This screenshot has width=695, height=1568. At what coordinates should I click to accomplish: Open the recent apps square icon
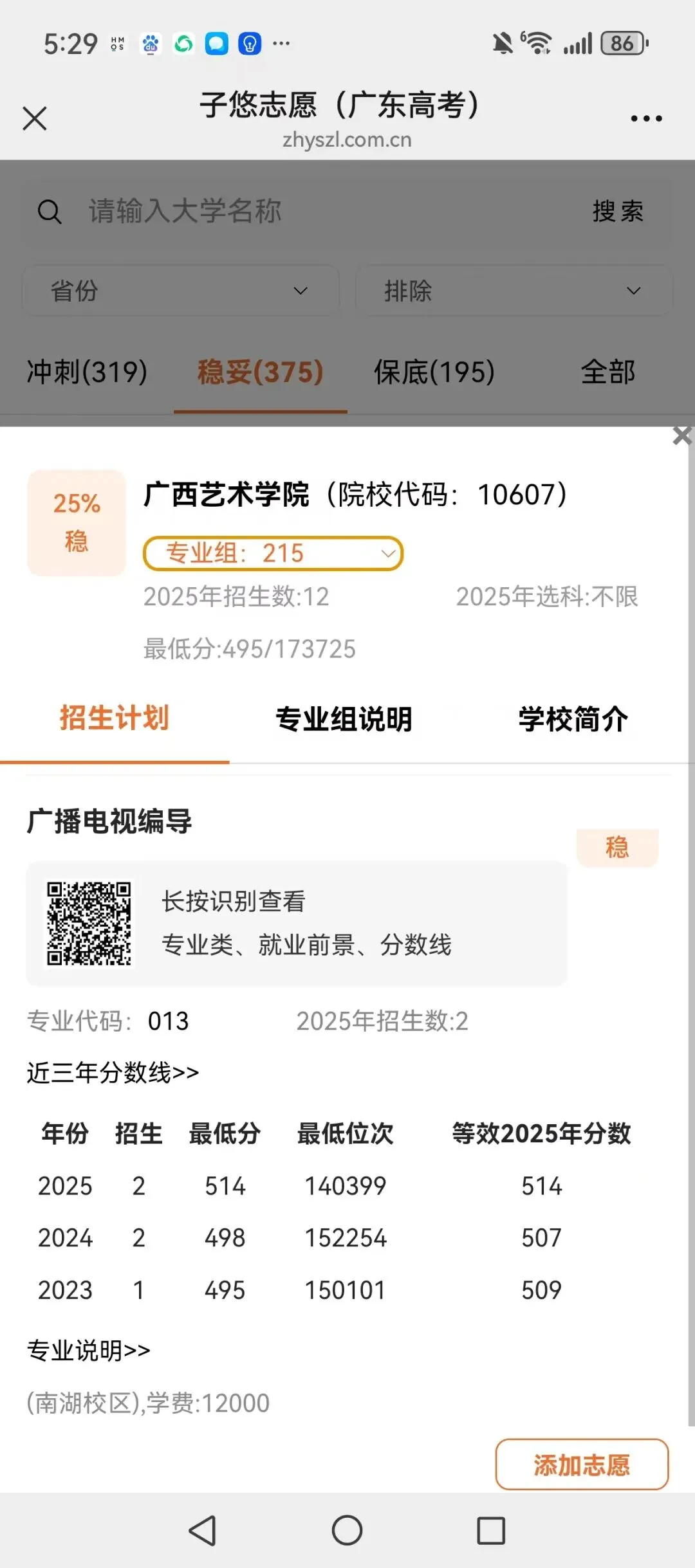(x=491, y=1530)
